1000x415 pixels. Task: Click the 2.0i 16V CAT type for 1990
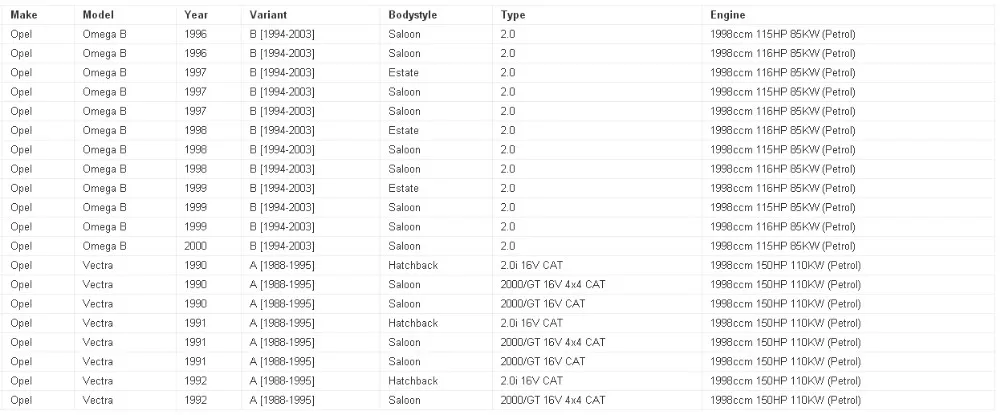[x=531, y=265]
